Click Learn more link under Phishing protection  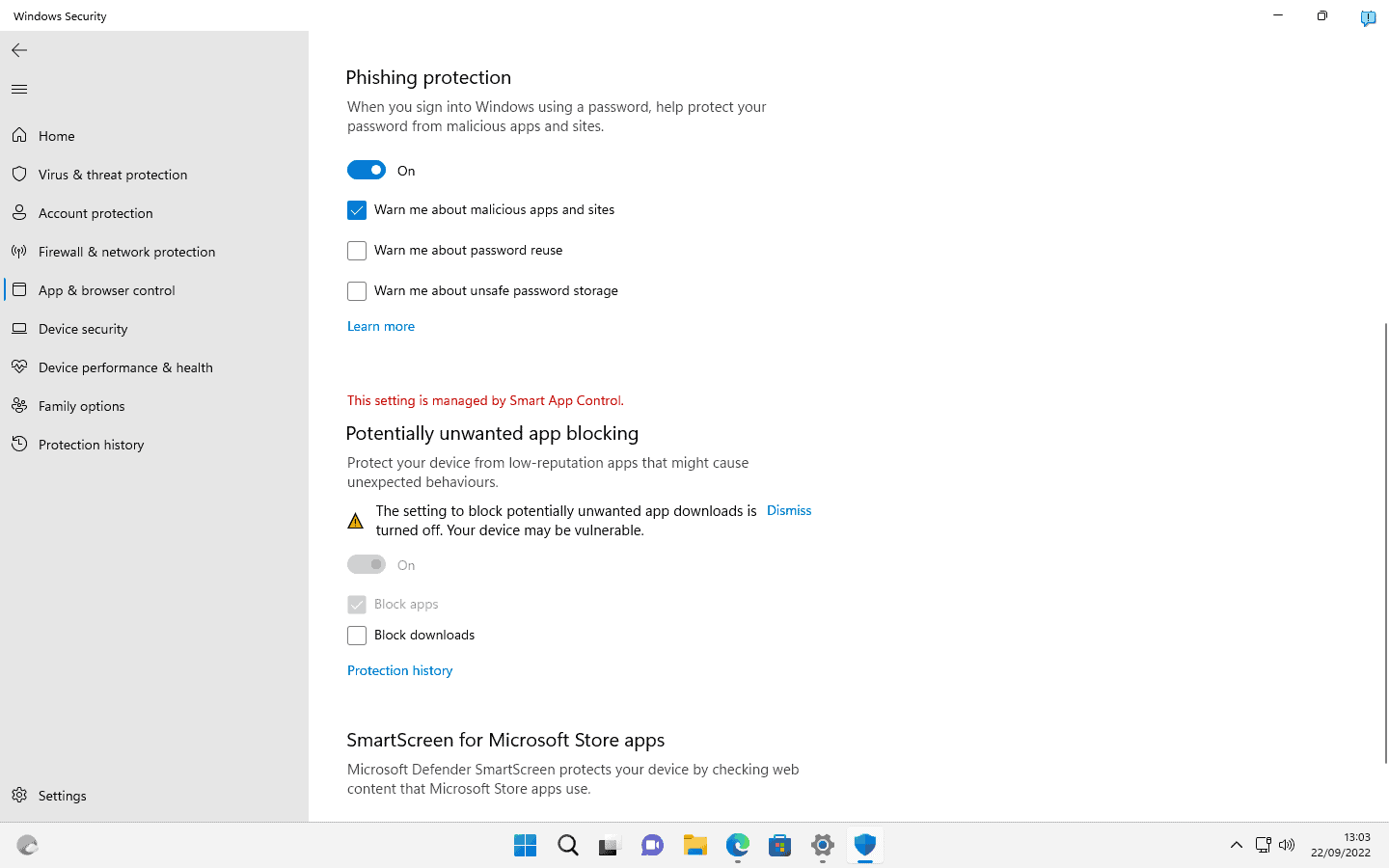tap(381, 326)
